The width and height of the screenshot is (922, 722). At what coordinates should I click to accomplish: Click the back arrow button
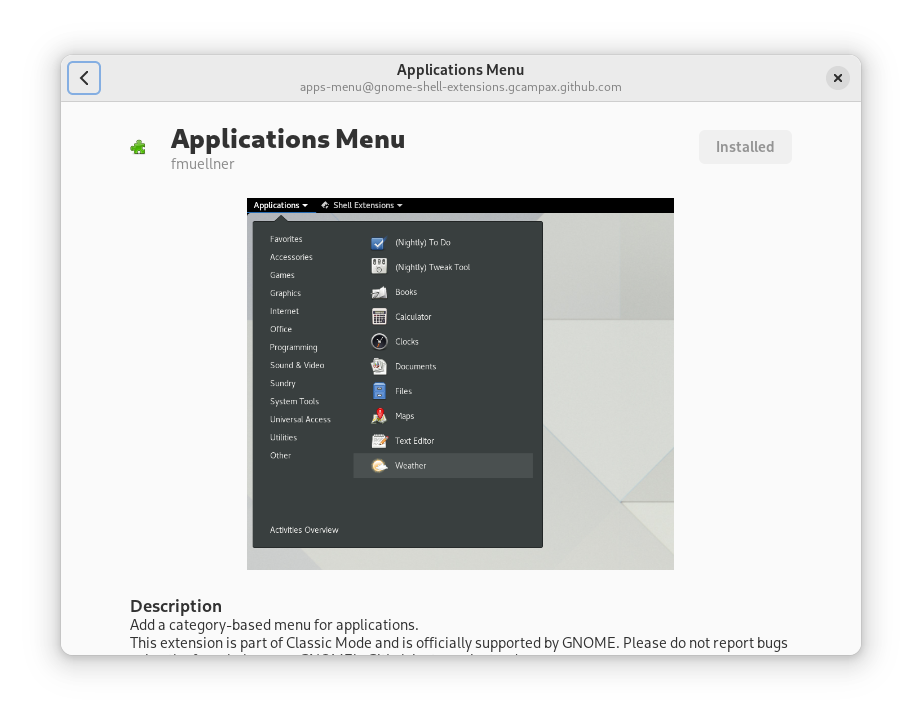pos(84,78)
